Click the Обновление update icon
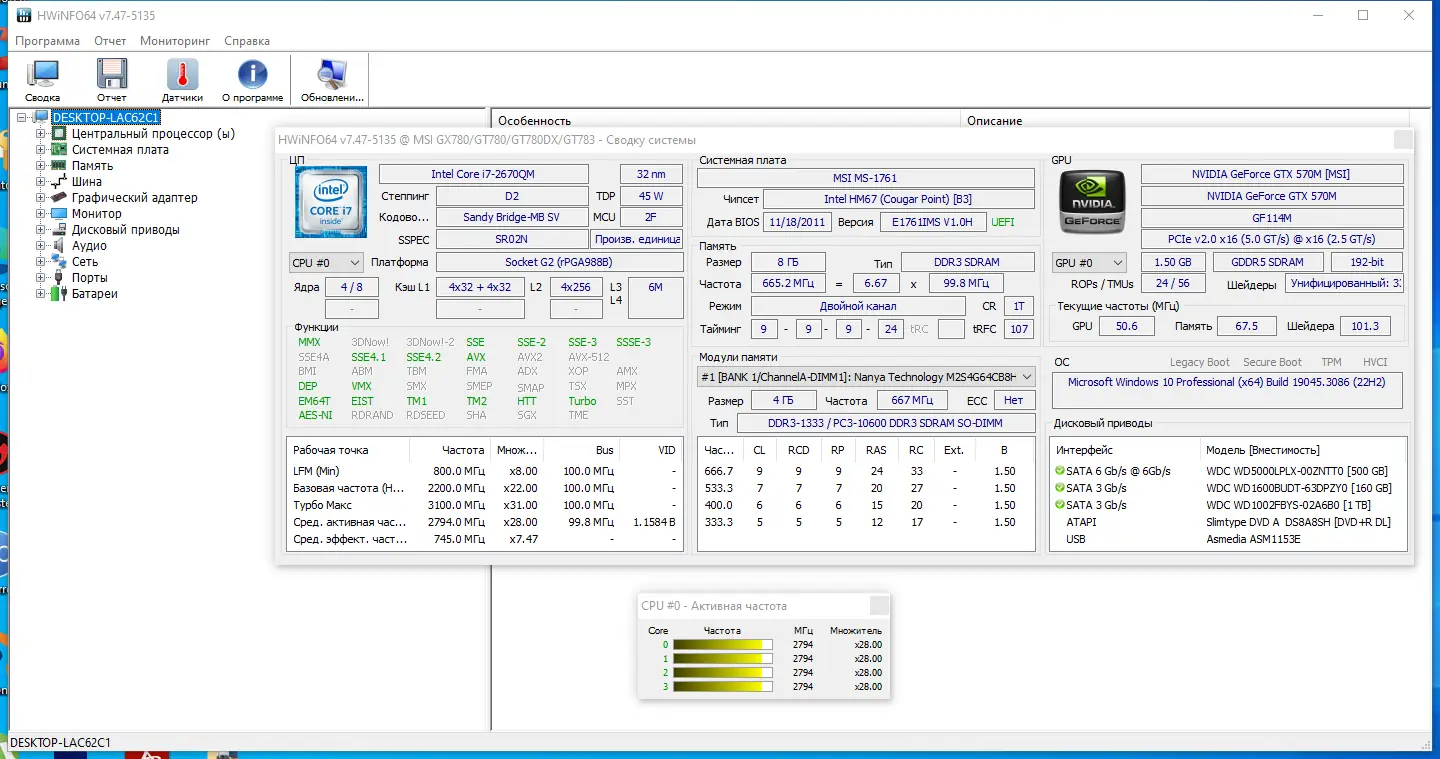The width and height of the screenshot is (1440, 759). point(332,76)
